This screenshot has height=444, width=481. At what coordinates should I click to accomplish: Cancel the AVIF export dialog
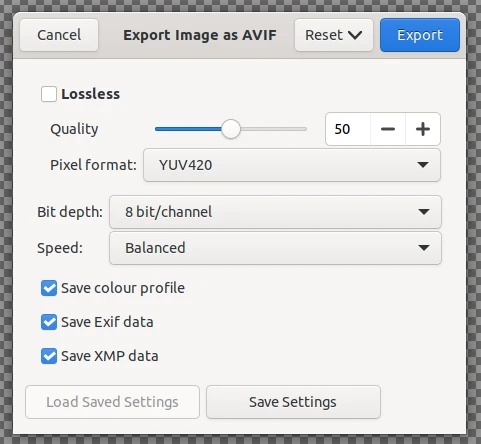click(59, 35)
